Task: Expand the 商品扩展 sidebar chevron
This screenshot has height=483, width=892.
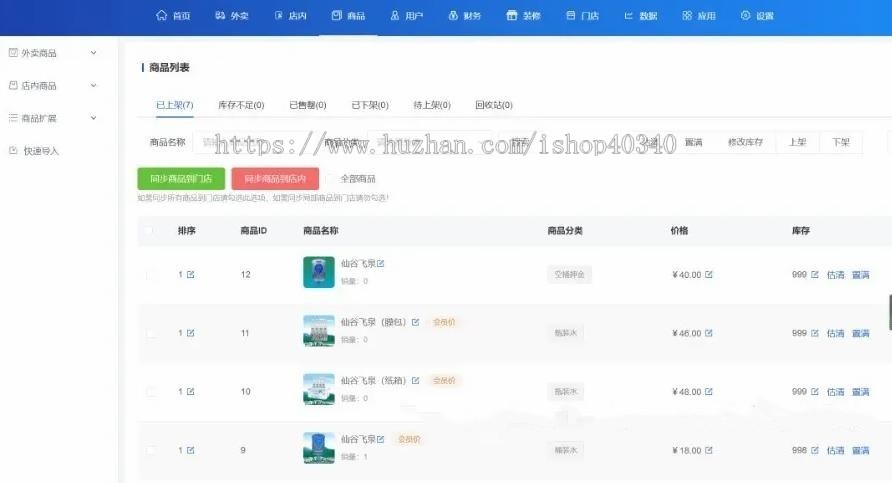Action: coord(93,118)
